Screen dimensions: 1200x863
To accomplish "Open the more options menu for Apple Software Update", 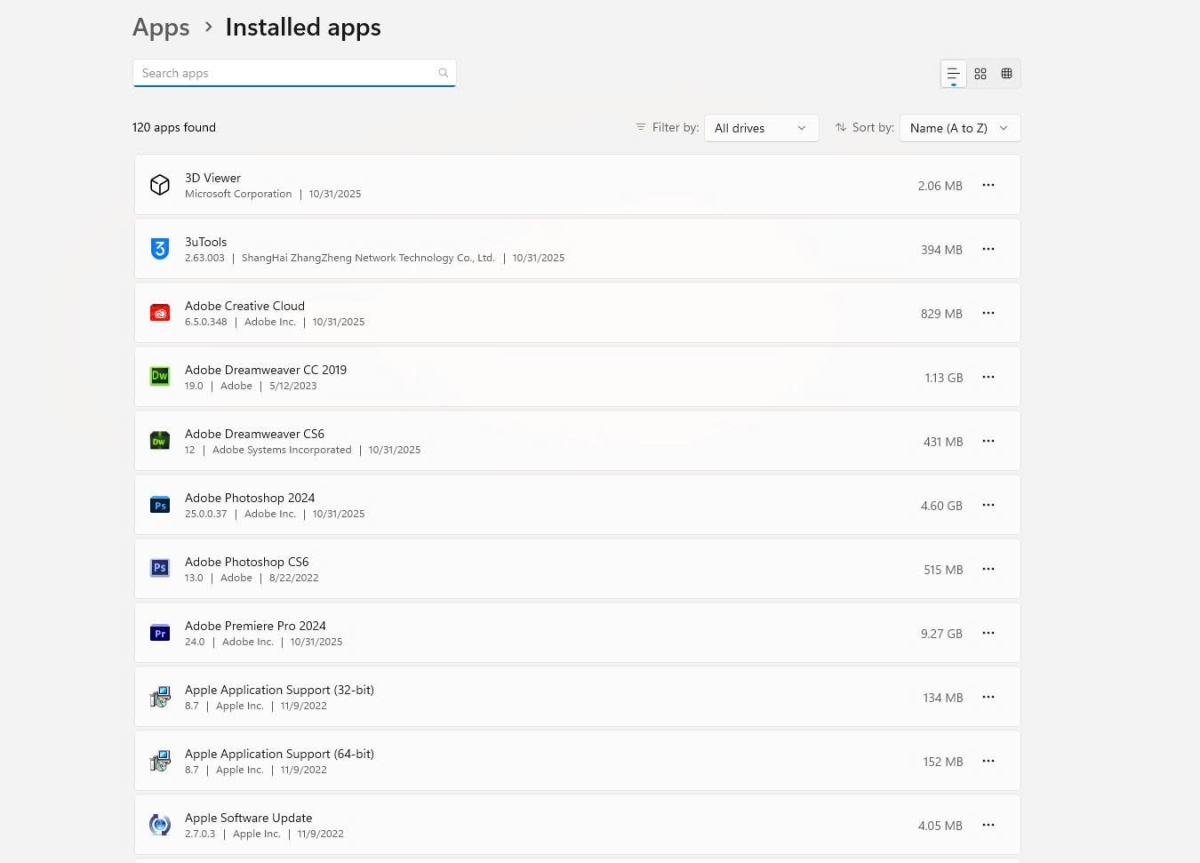I will [x=988, y=824].
